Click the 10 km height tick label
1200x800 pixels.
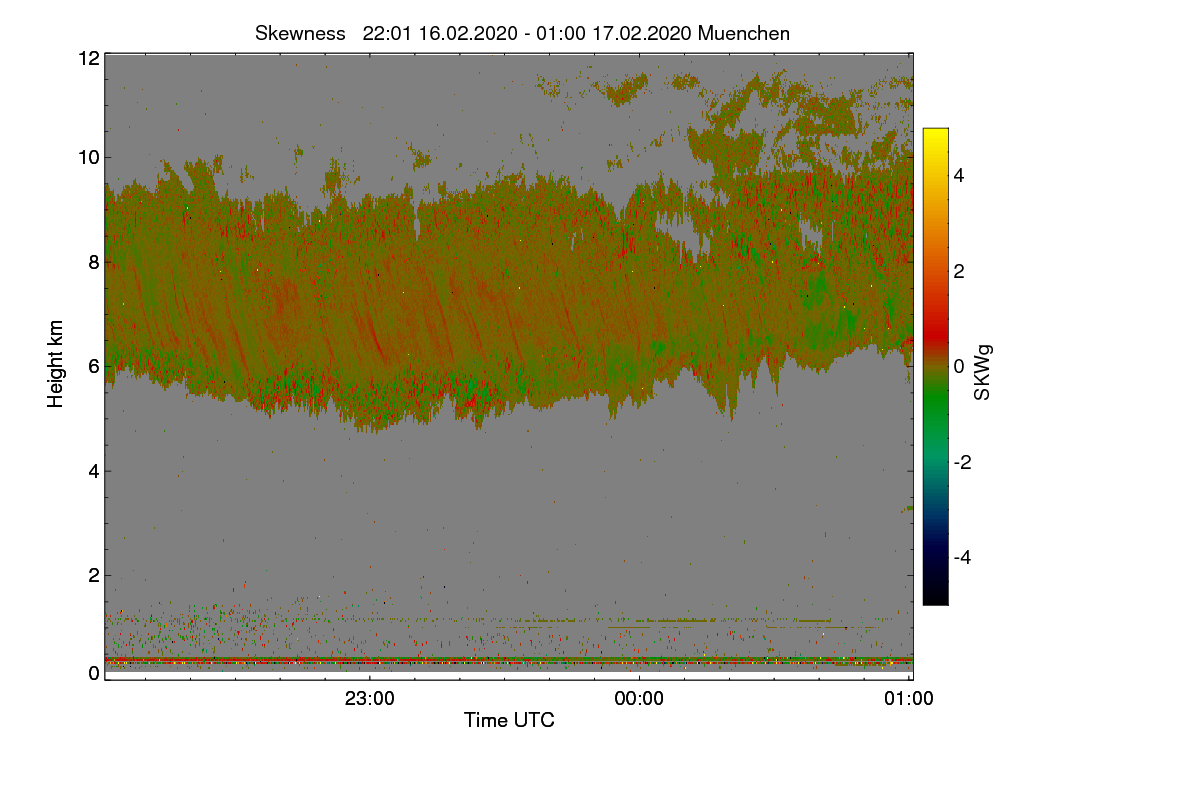(x=88, y=157)
